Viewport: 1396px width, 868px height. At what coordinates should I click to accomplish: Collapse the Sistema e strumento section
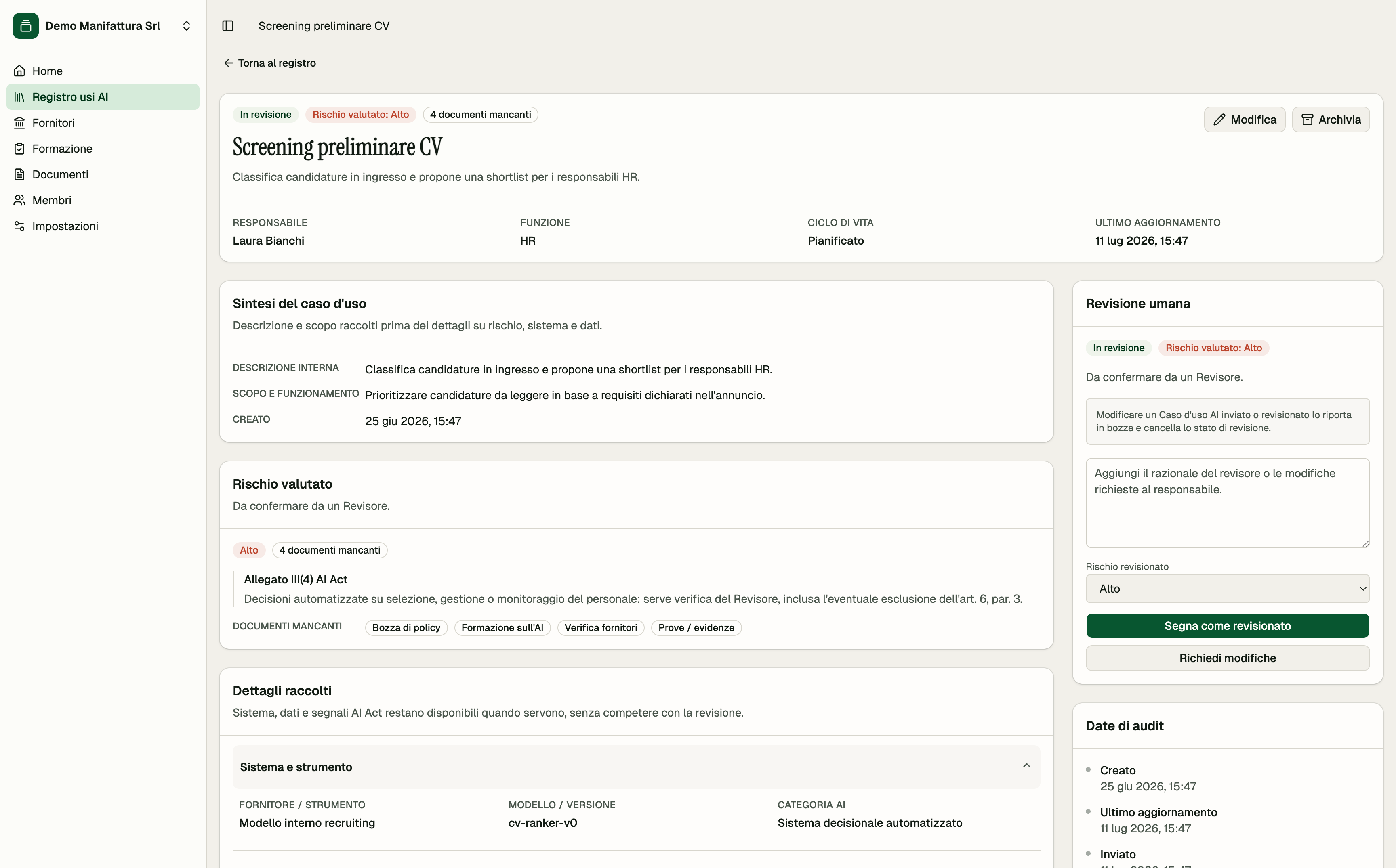(636, 767)
